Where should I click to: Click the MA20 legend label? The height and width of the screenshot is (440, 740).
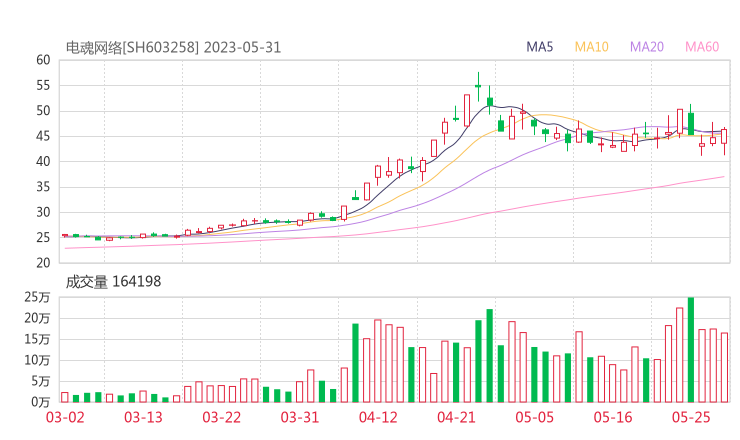(x=647, y=47)
